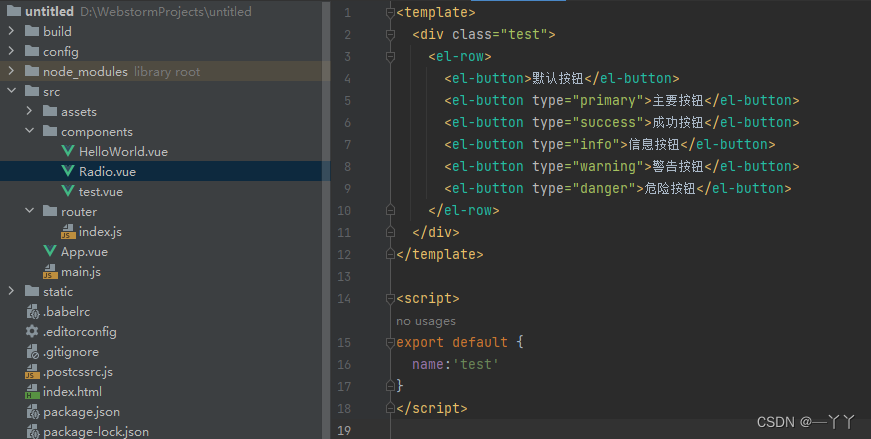Click name:'test' on line 16
The height and width of the screenshot is (439, 871).
tap(455, 365)
